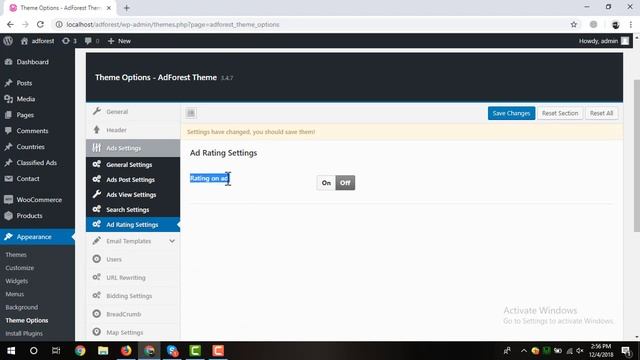Set Rating on ad switch Off
Screen dimensions: 640x360
(x=345, y=183)
